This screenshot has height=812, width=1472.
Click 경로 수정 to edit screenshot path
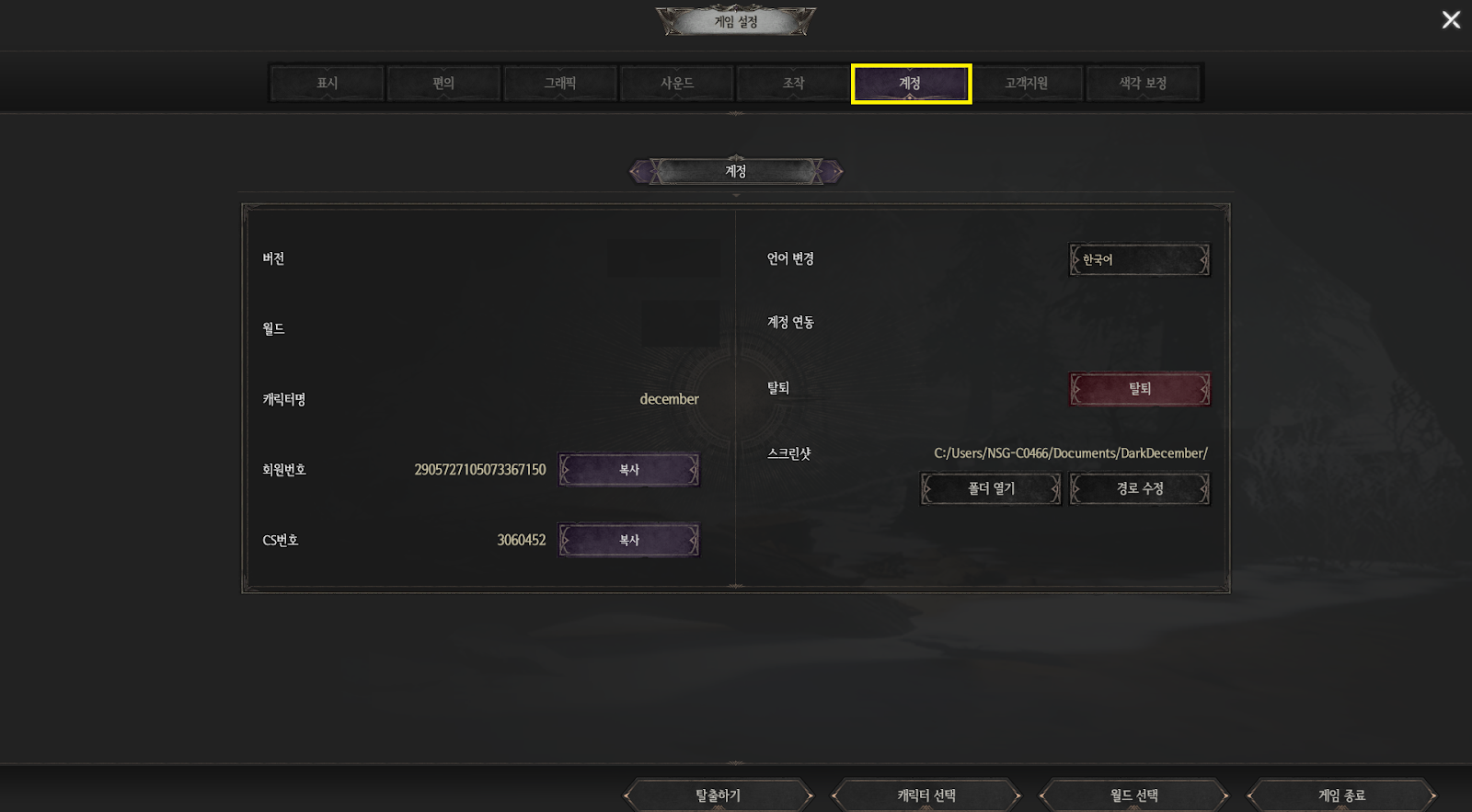tap(1139, 488)
